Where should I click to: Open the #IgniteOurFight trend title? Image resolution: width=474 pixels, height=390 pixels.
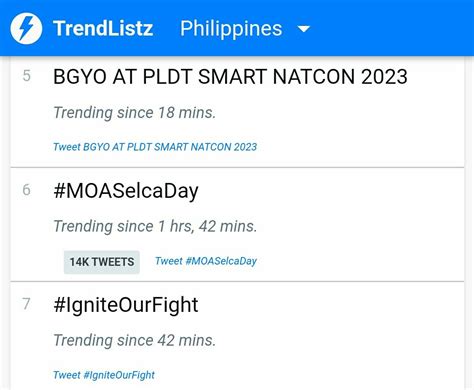click(x=126, y=305)
